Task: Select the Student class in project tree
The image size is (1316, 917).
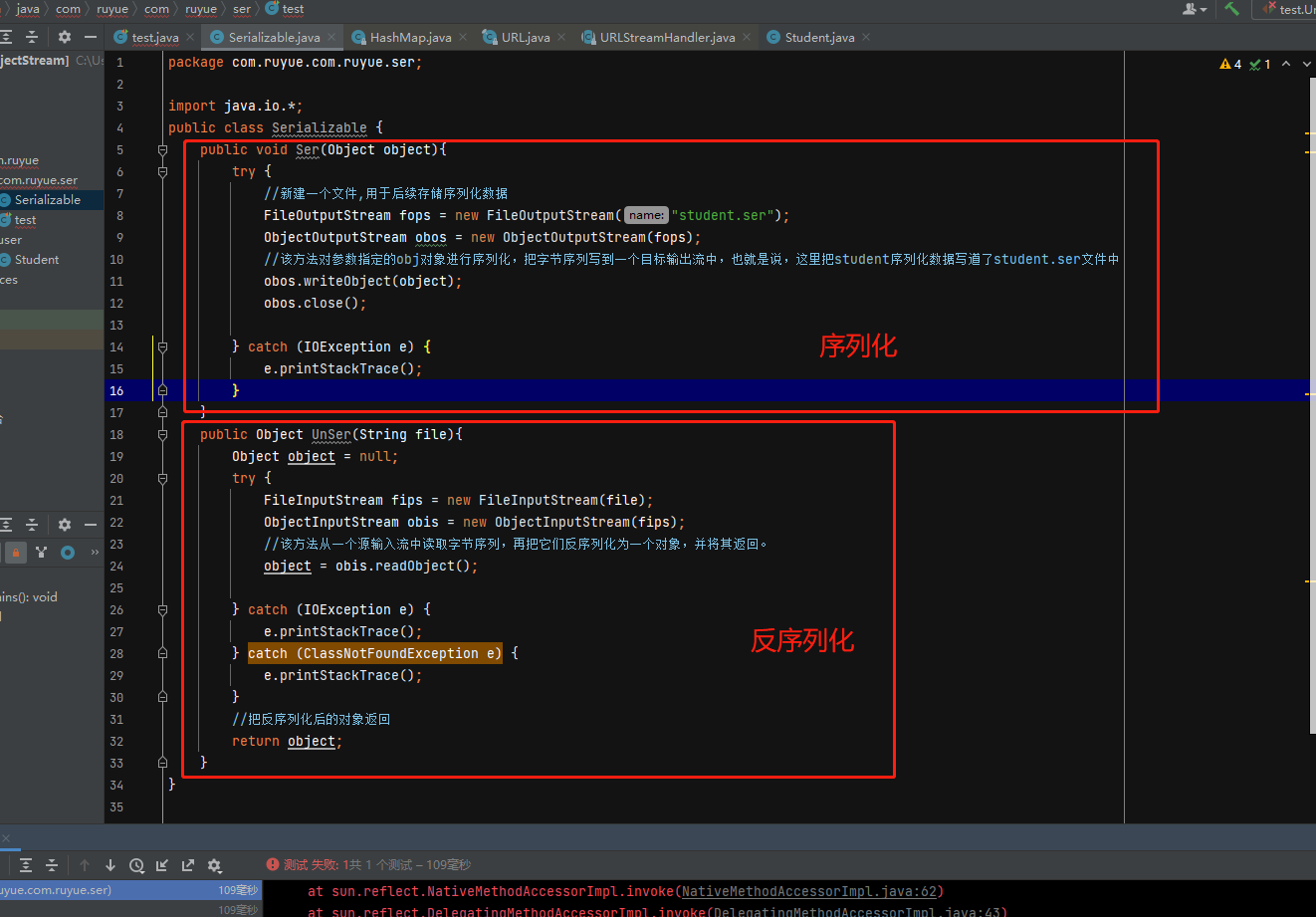Action: tap(37, 259)
